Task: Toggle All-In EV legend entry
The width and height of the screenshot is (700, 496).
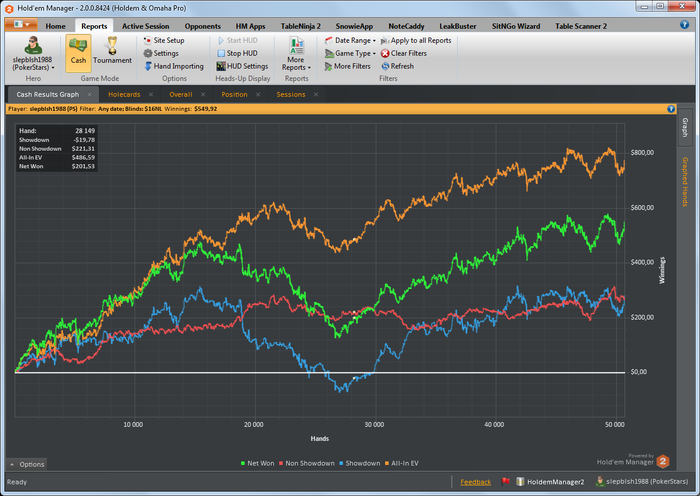Action: [x=402, y=463]
